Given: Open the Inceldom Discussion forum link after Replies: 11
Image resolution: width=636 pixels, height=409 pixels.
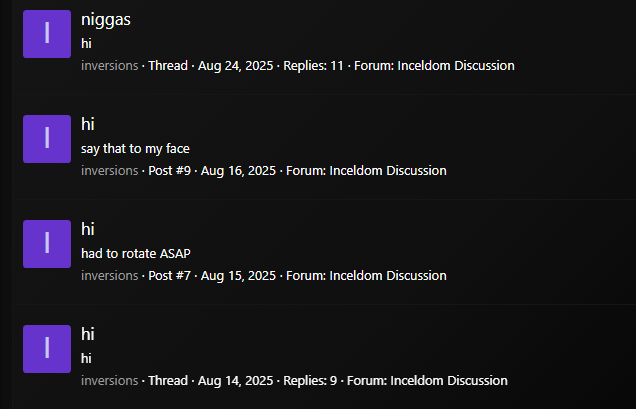Looking at the screenshot, I should 456,66.
